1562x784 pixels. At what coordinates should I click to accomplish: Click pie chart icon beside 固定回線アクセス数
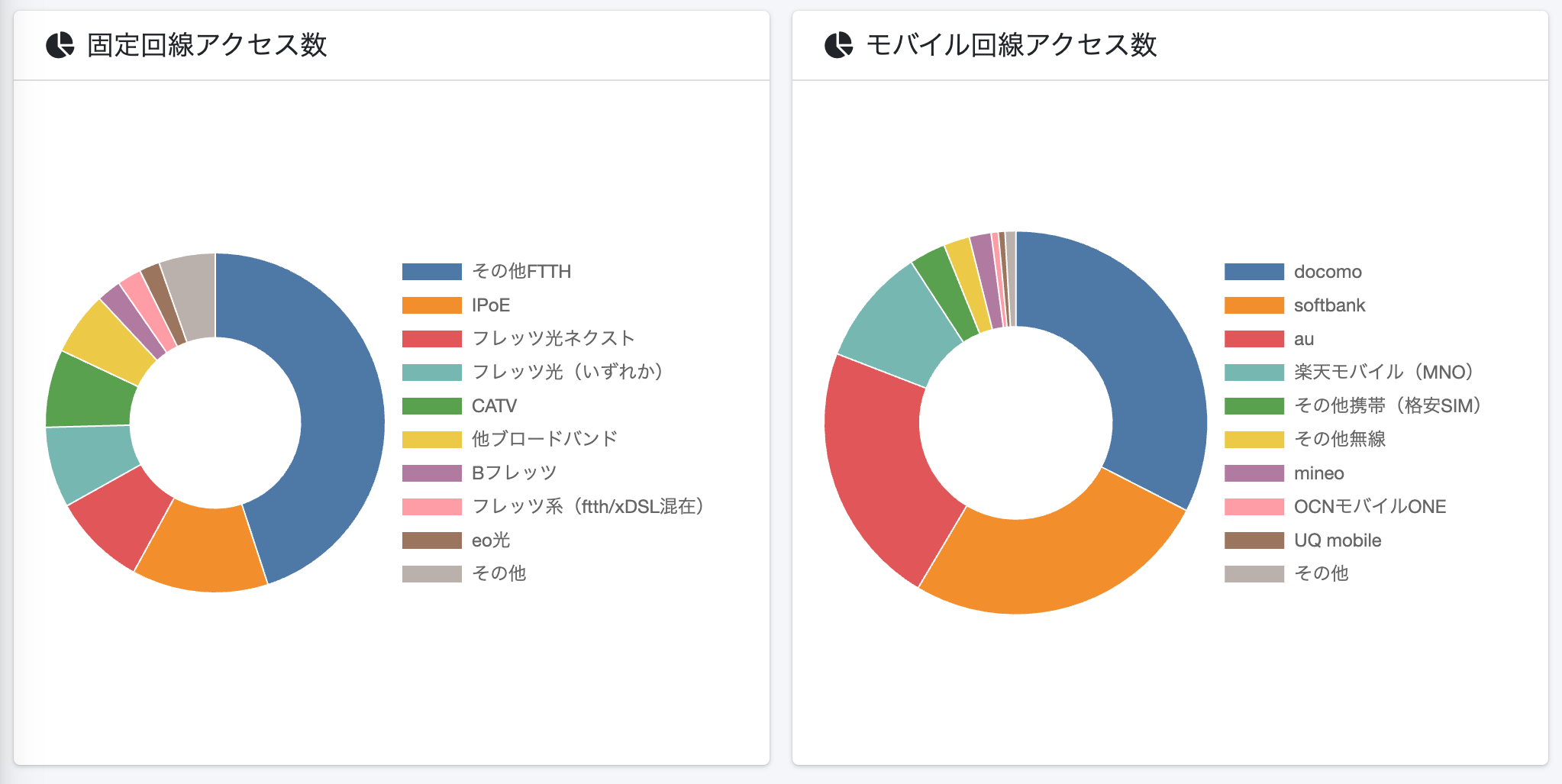point(60,45)
